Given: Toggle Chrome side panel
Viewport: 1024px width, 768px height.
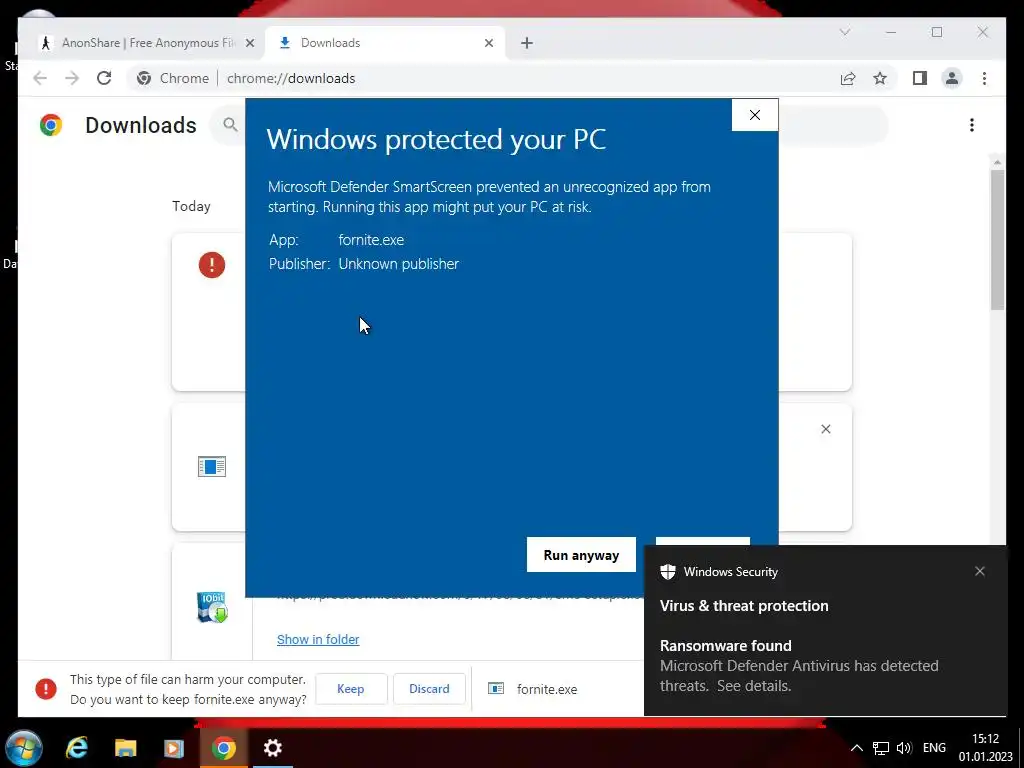Looking at the screenshot, I should [920, 78].
